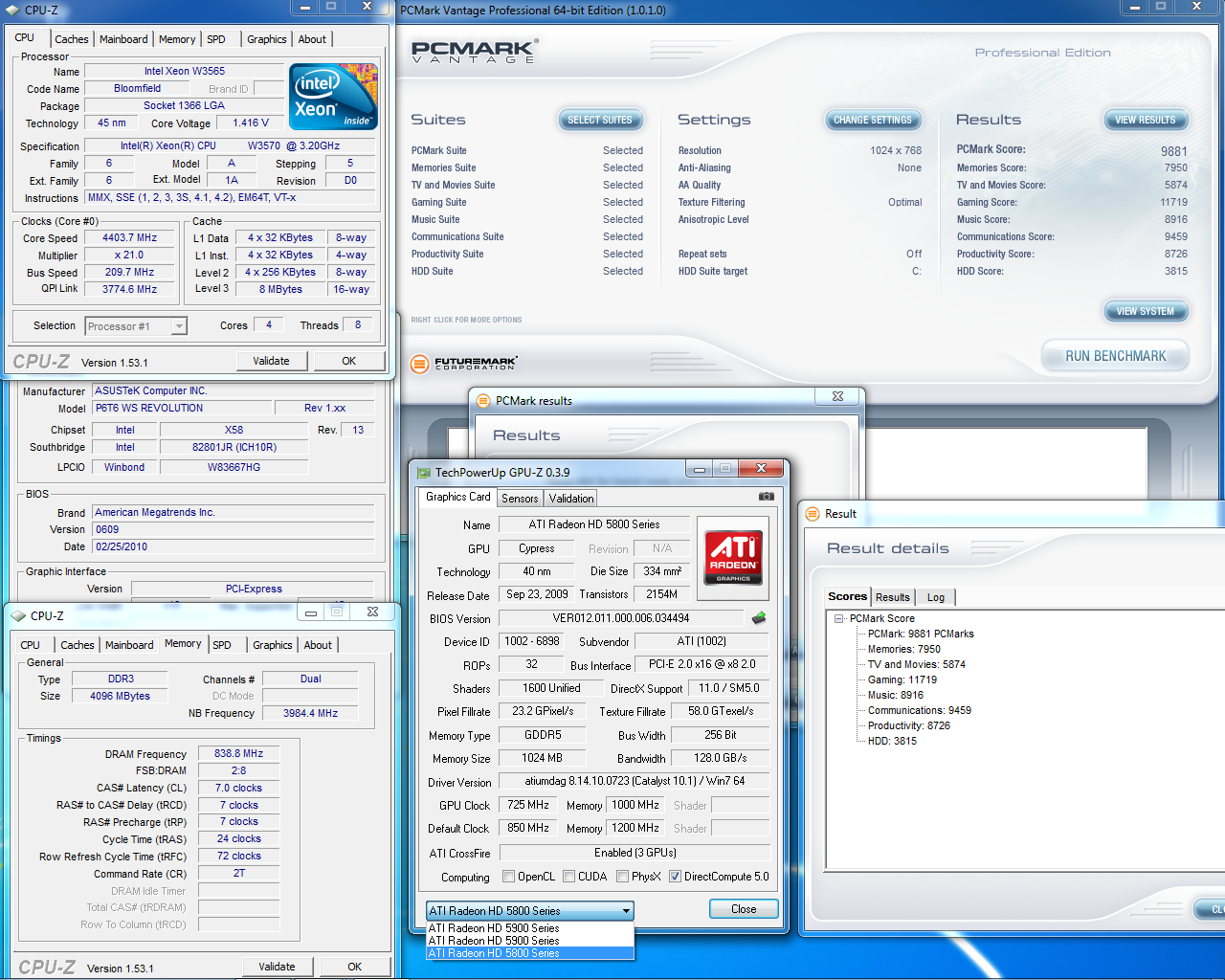1225x980 pixels.
Task: Click the GPU-Z screenshot camera icon
Action: pos(766,497)
